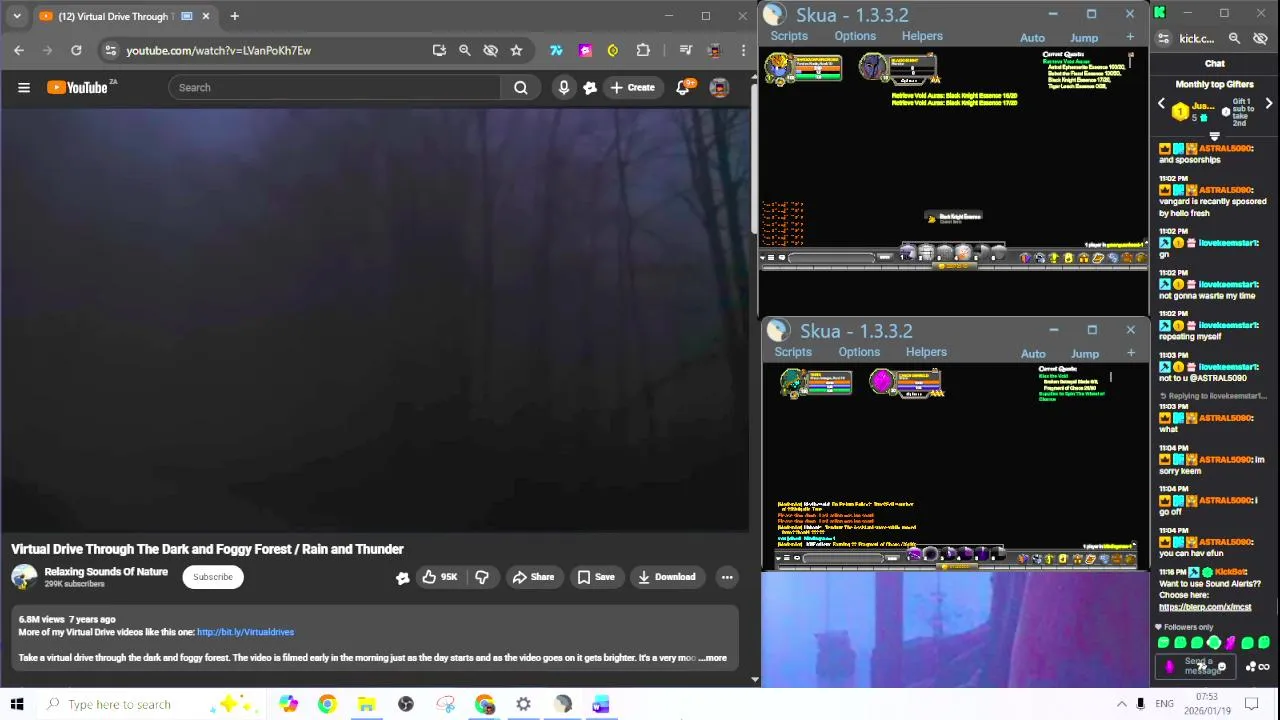Click the zoom magnifier in YouTube address bar
The image size is (1280, 720).
tap(465, 50)
